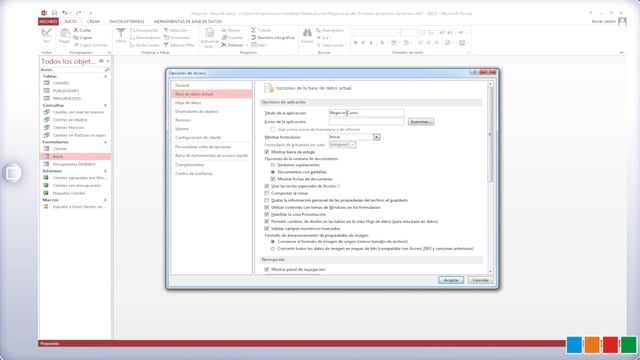
Task: Click the search magnifier in navigation pane
Action: [107, 69]
